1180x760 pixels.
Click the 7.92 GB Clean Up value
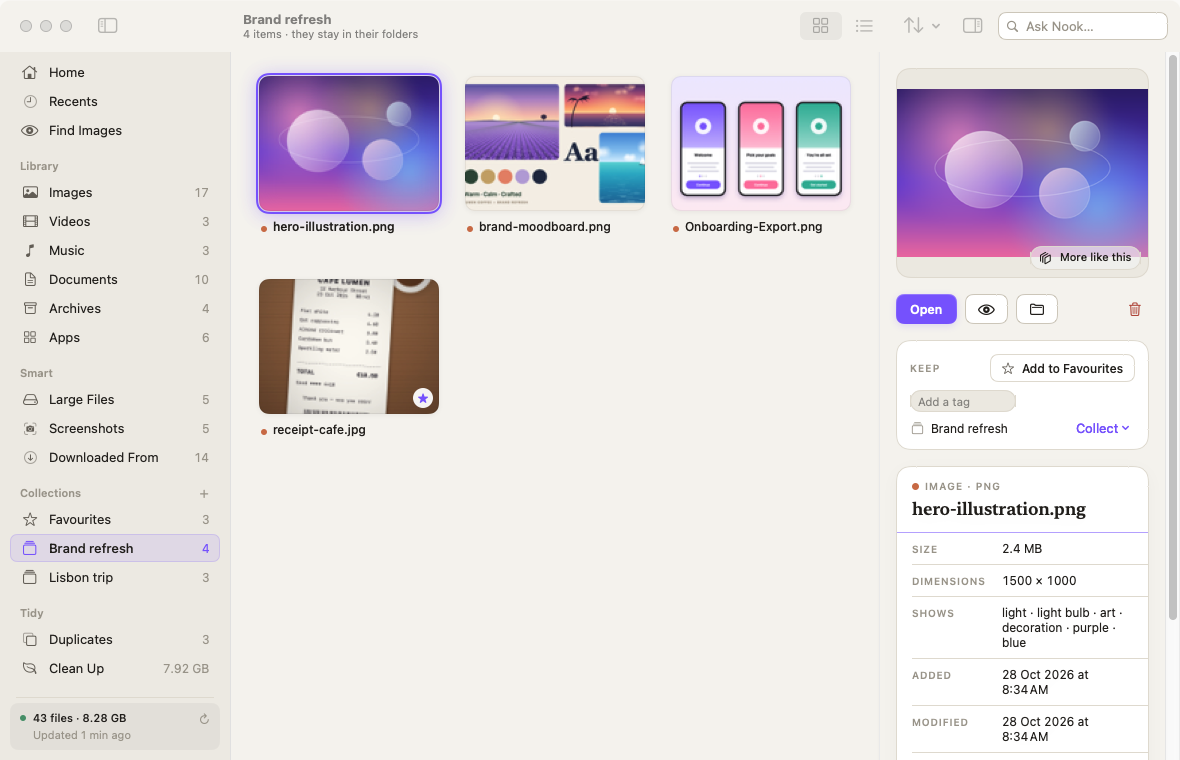click(x=186, y=668)
